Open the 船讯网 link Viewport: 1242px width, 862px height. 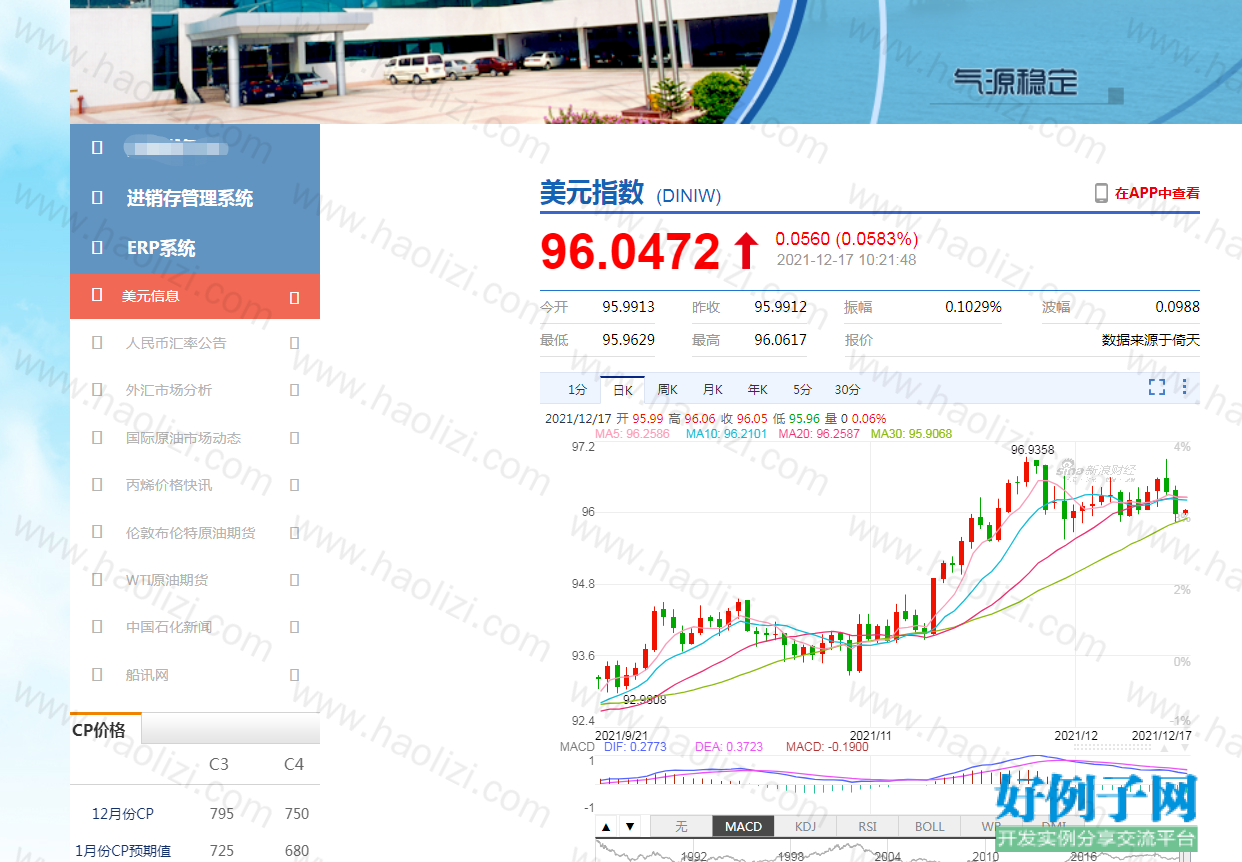147,675
